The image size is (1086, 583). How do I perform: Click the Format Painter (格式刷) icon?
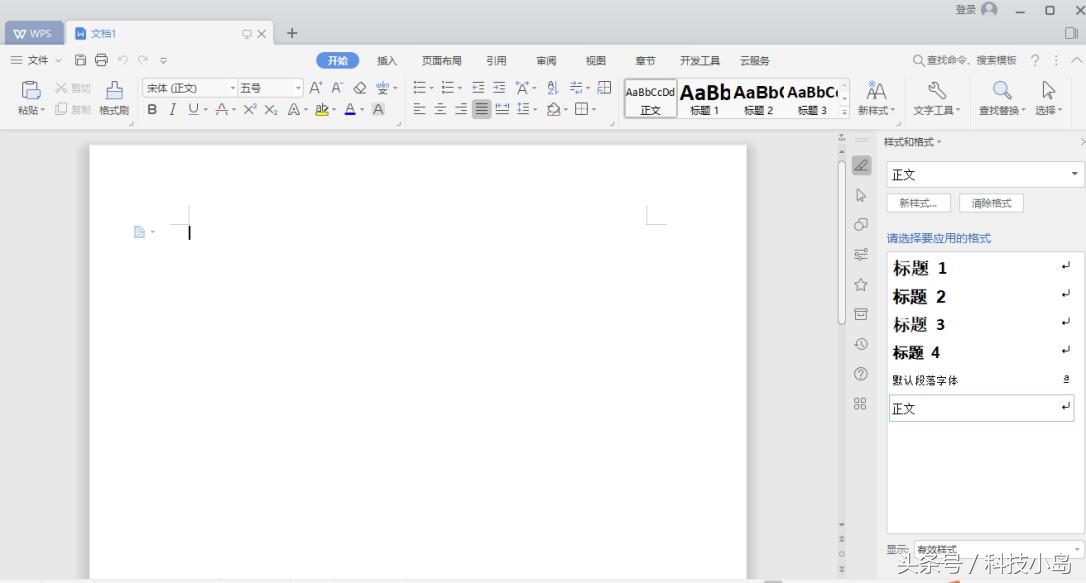tap(114, 91)
